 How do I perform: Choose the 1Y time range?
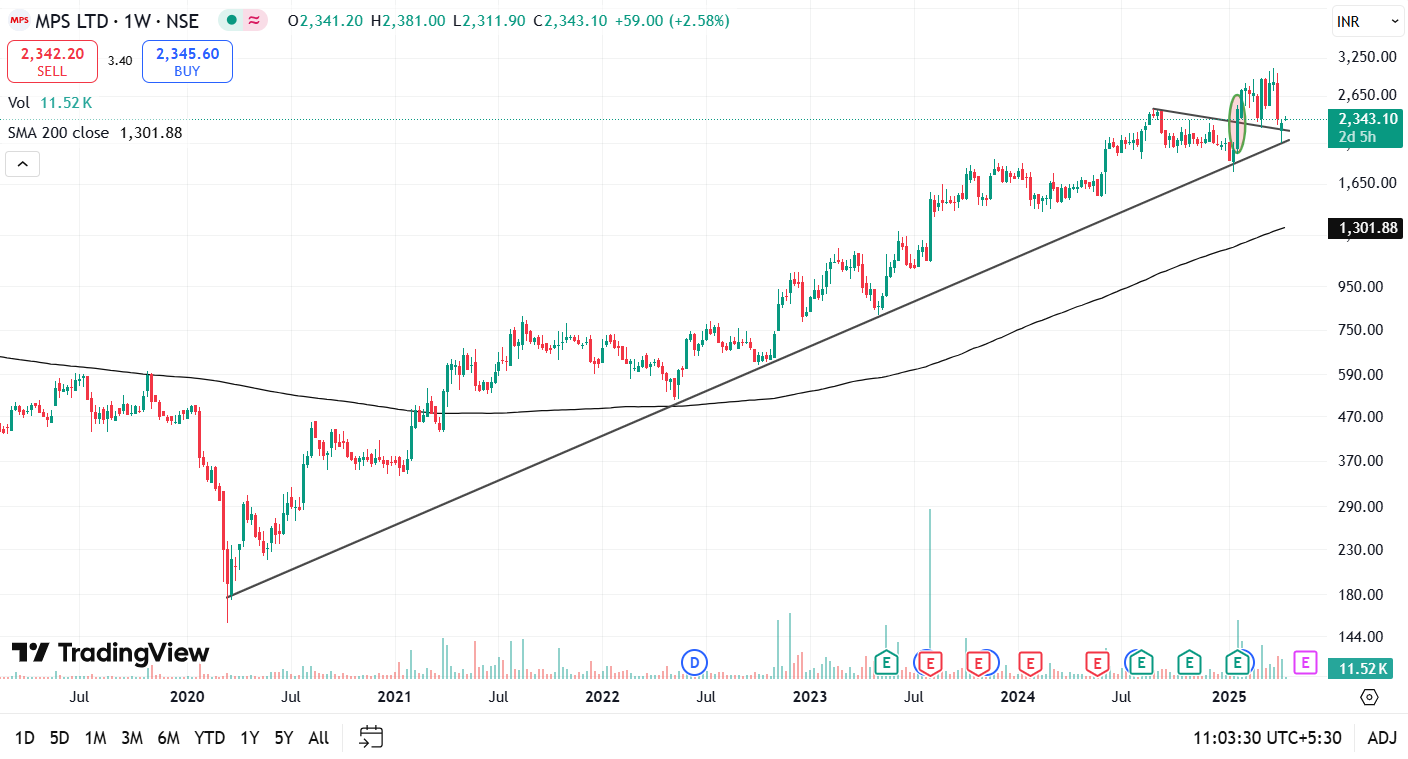click(250, 738)
